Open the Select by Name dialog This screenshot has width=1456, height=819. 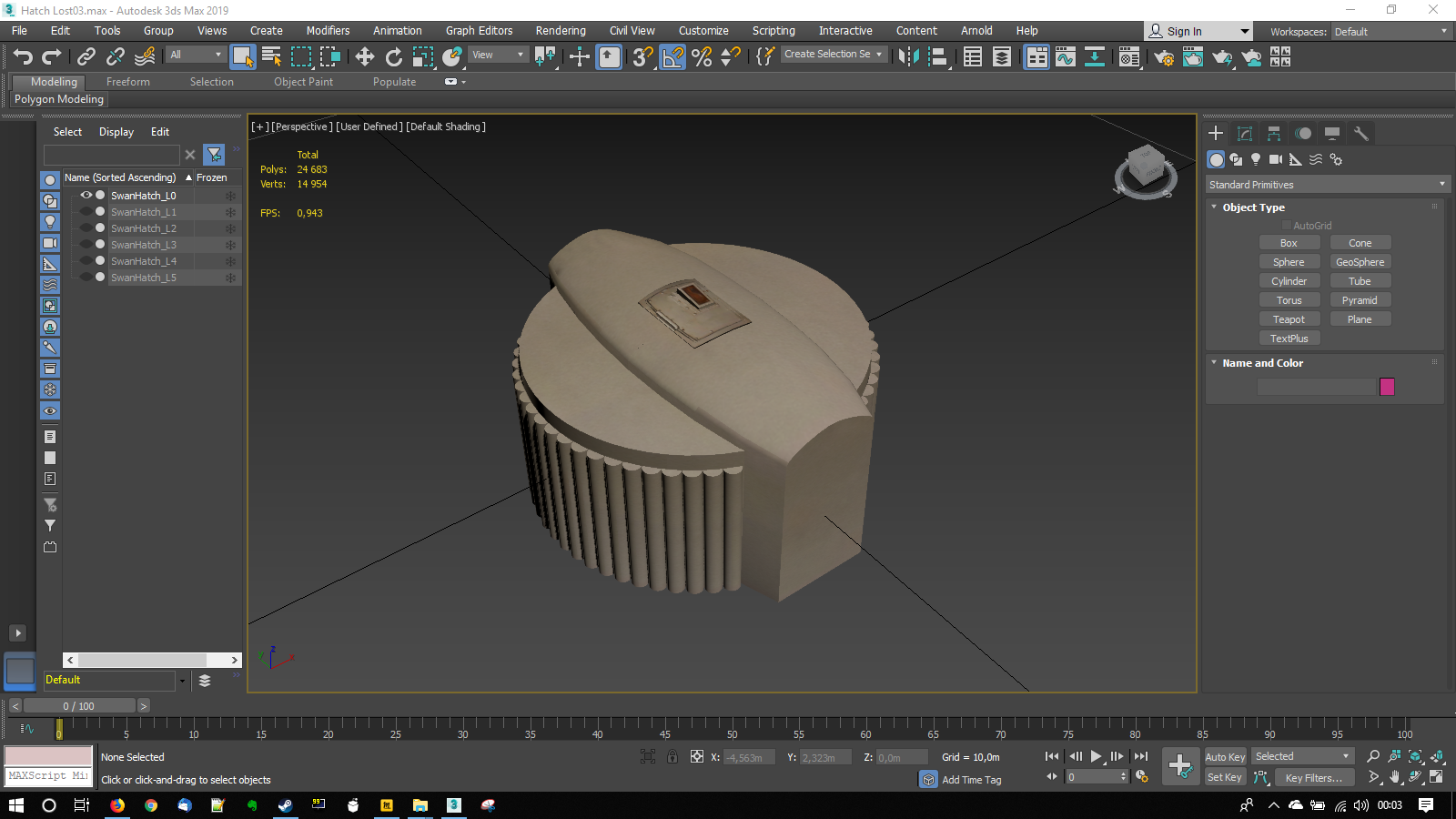271,56
